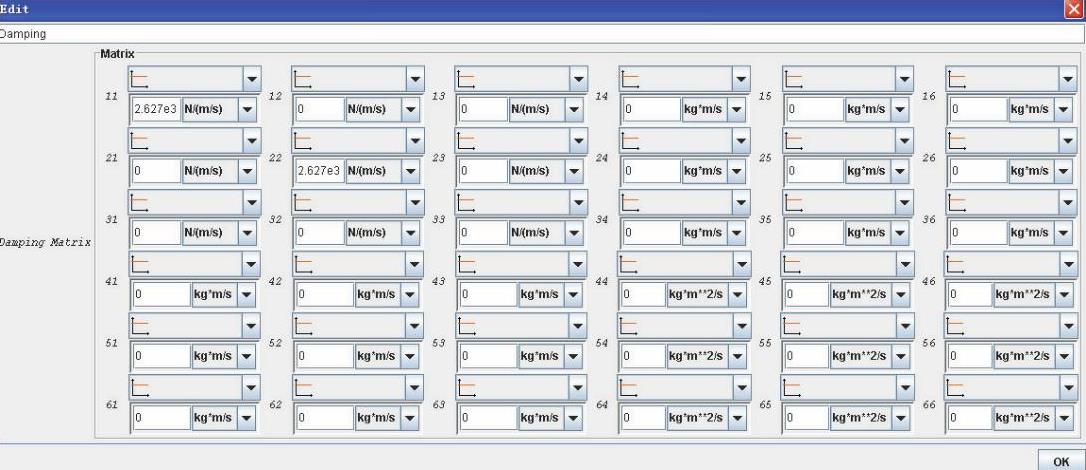
Task: Click the curve-type icon for matrix cell 61
Action: pos(141,387)
